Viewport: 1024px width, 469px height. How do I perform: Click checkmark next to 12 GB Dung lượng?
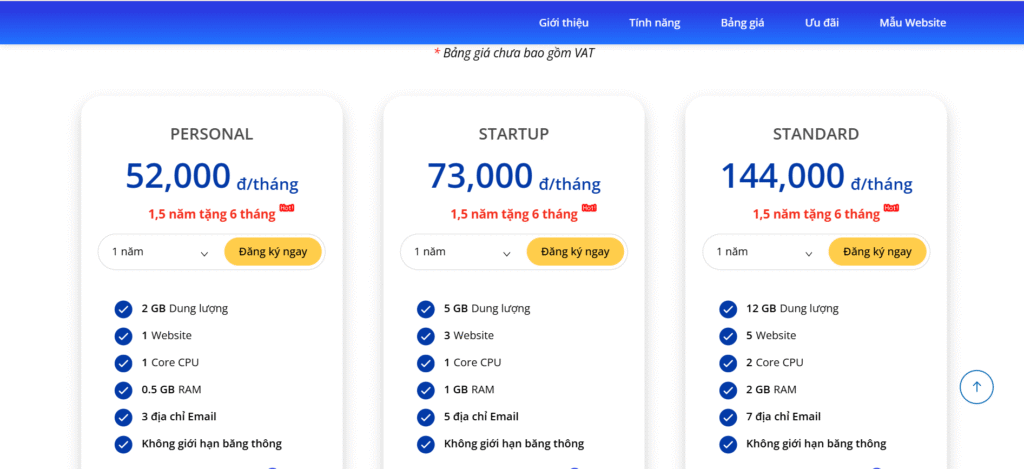click(727, 308)
